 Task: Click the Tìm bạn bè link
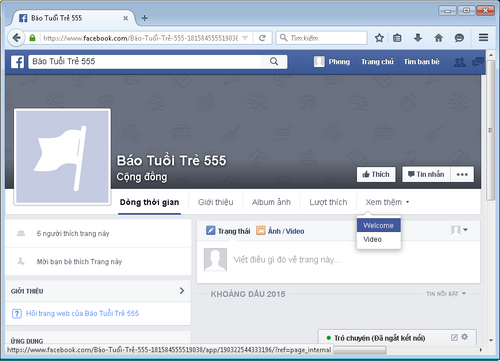(422, 62)
